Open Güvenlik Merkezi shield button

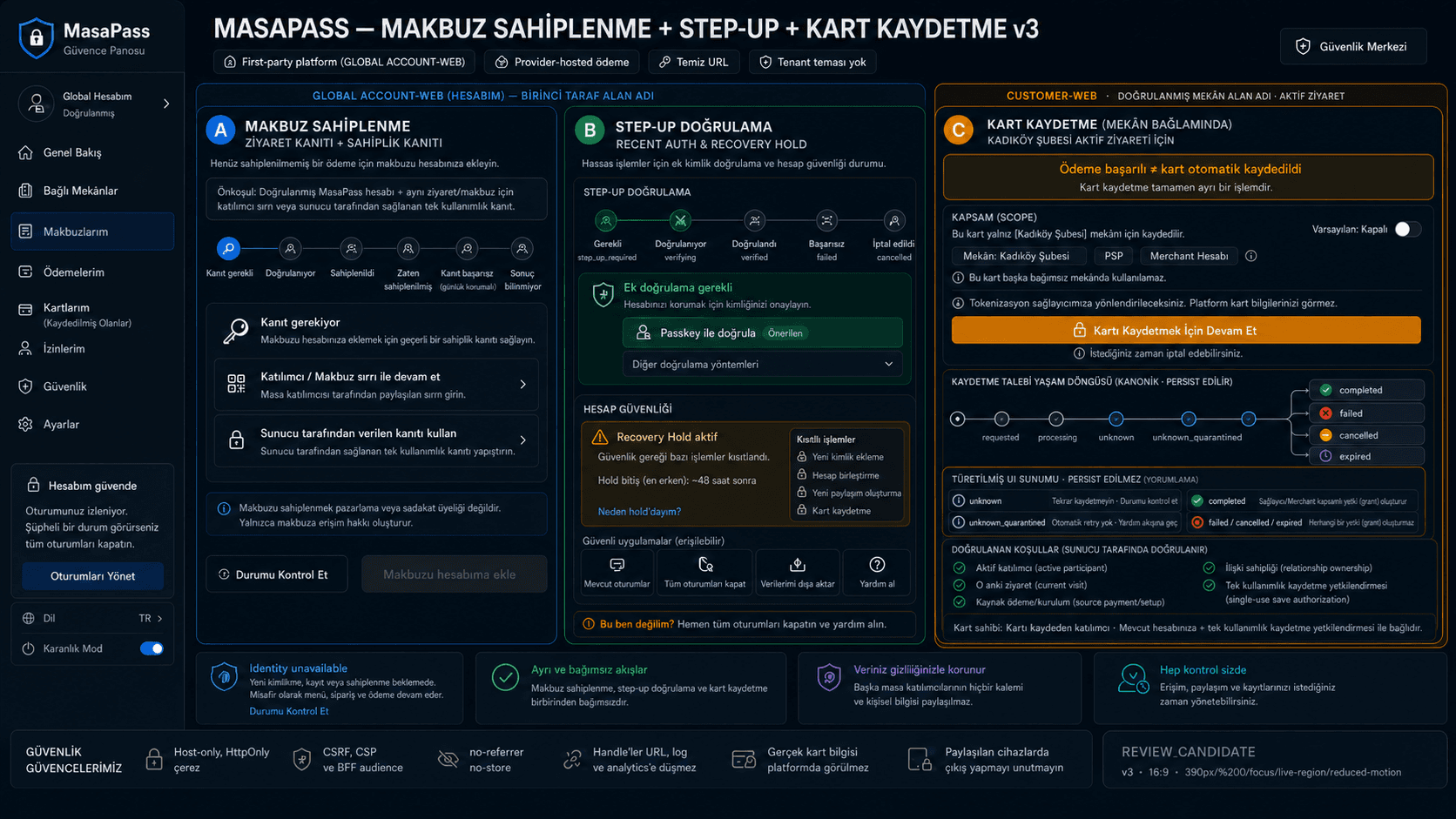click(x=1353, y=47)
